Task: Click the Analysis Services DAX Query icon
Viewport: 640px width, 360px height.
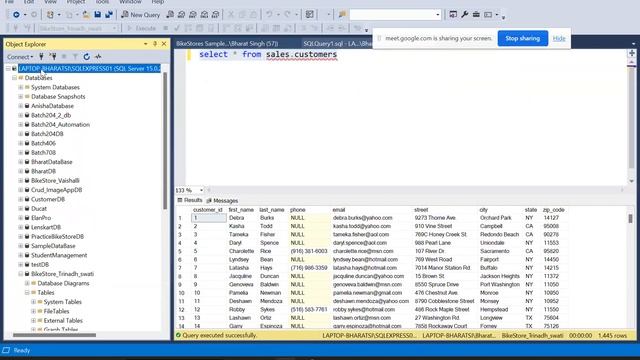Action: click(x=216, y=15)
